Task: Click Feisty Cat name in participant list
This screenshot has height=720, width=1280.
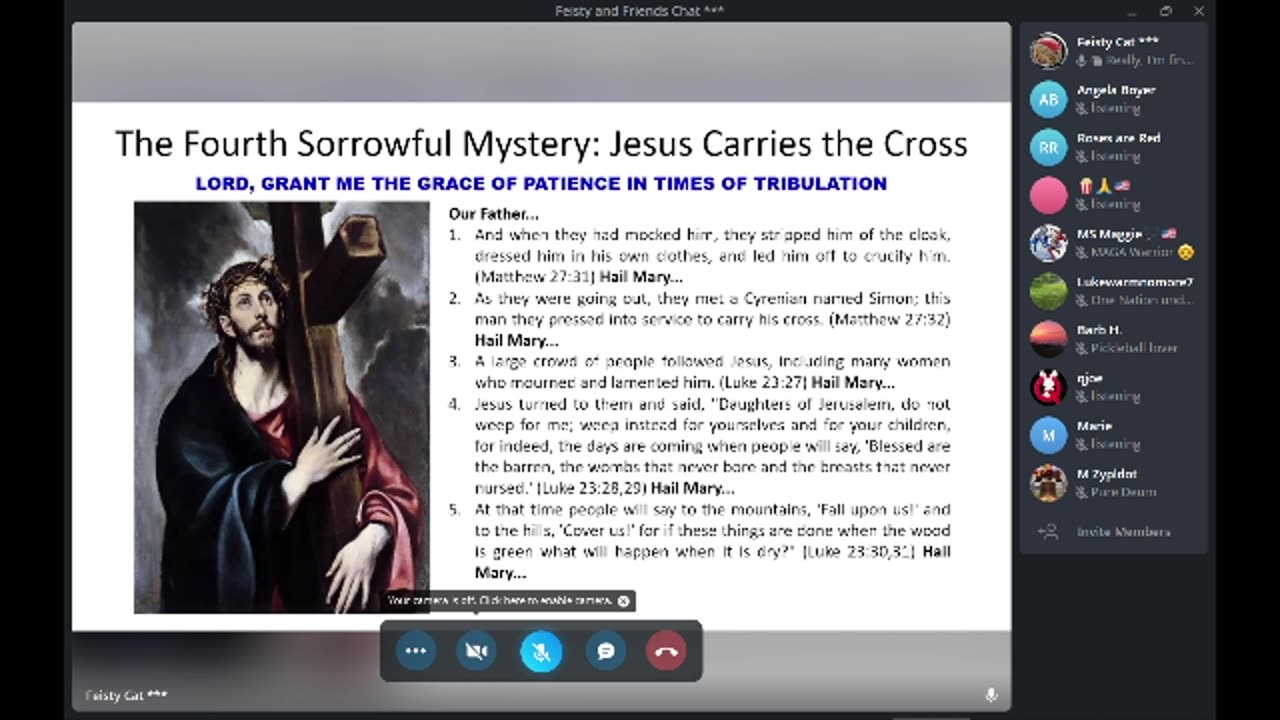Action: 1118,42
